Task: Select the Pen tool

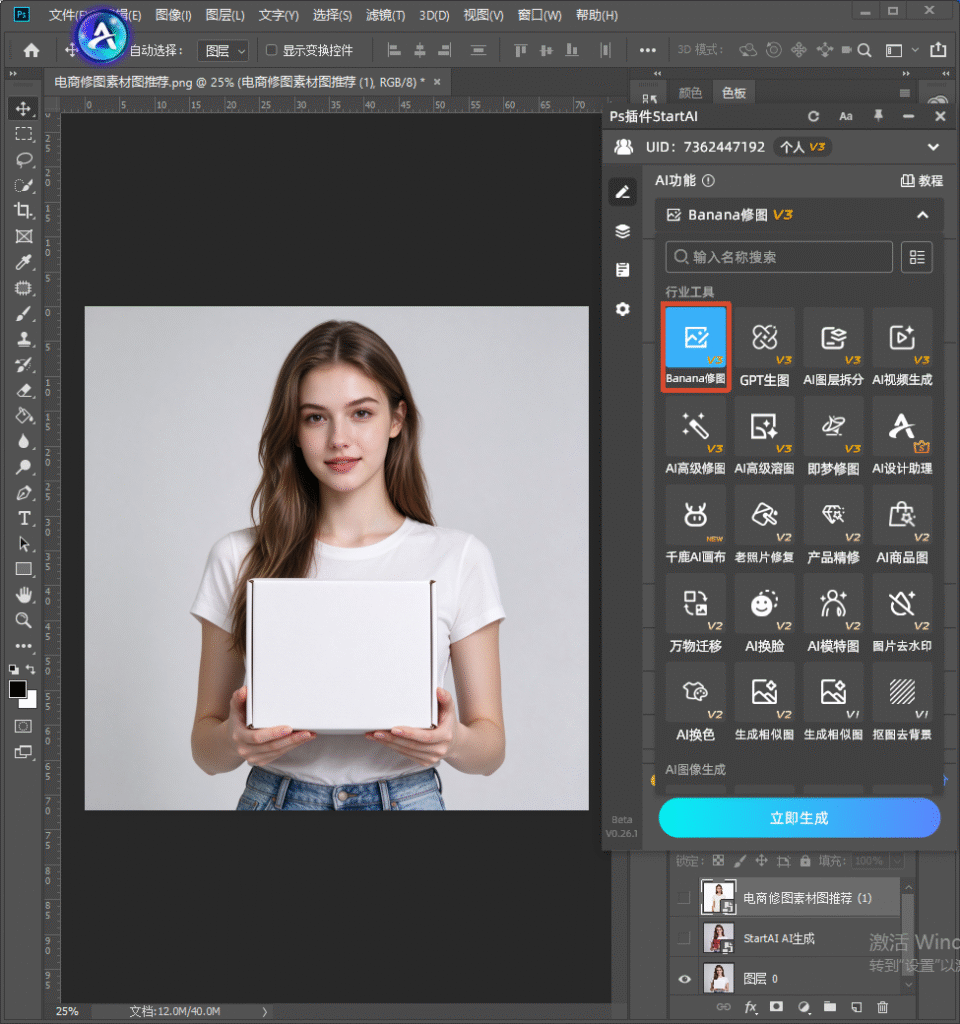Action: 24,493
